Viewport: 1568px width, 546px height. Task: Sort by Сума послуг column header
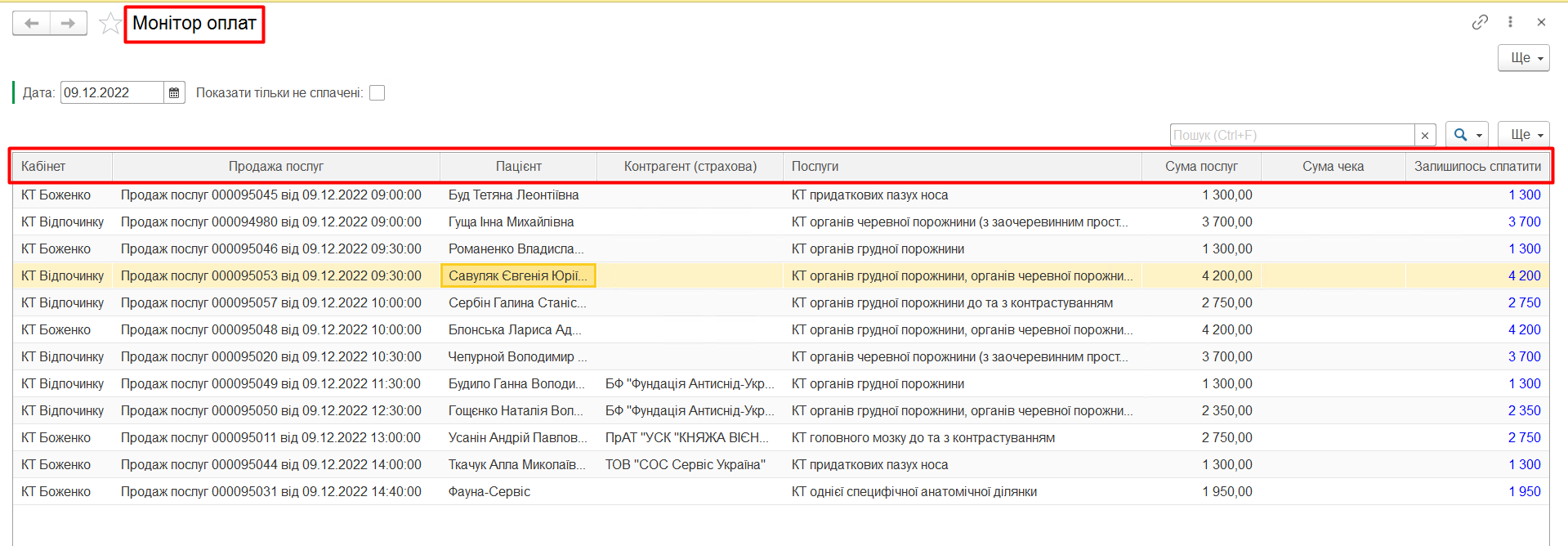click(1200, 166)
